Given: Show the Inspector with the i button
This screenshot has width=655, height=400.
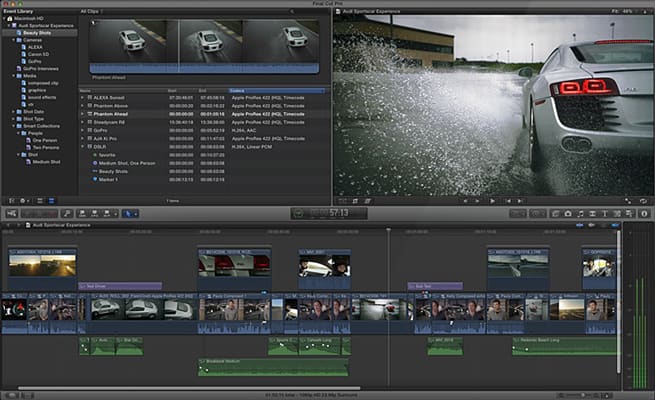Looking at the screenshot, I should pyautogui.click(x=644, y=213).
